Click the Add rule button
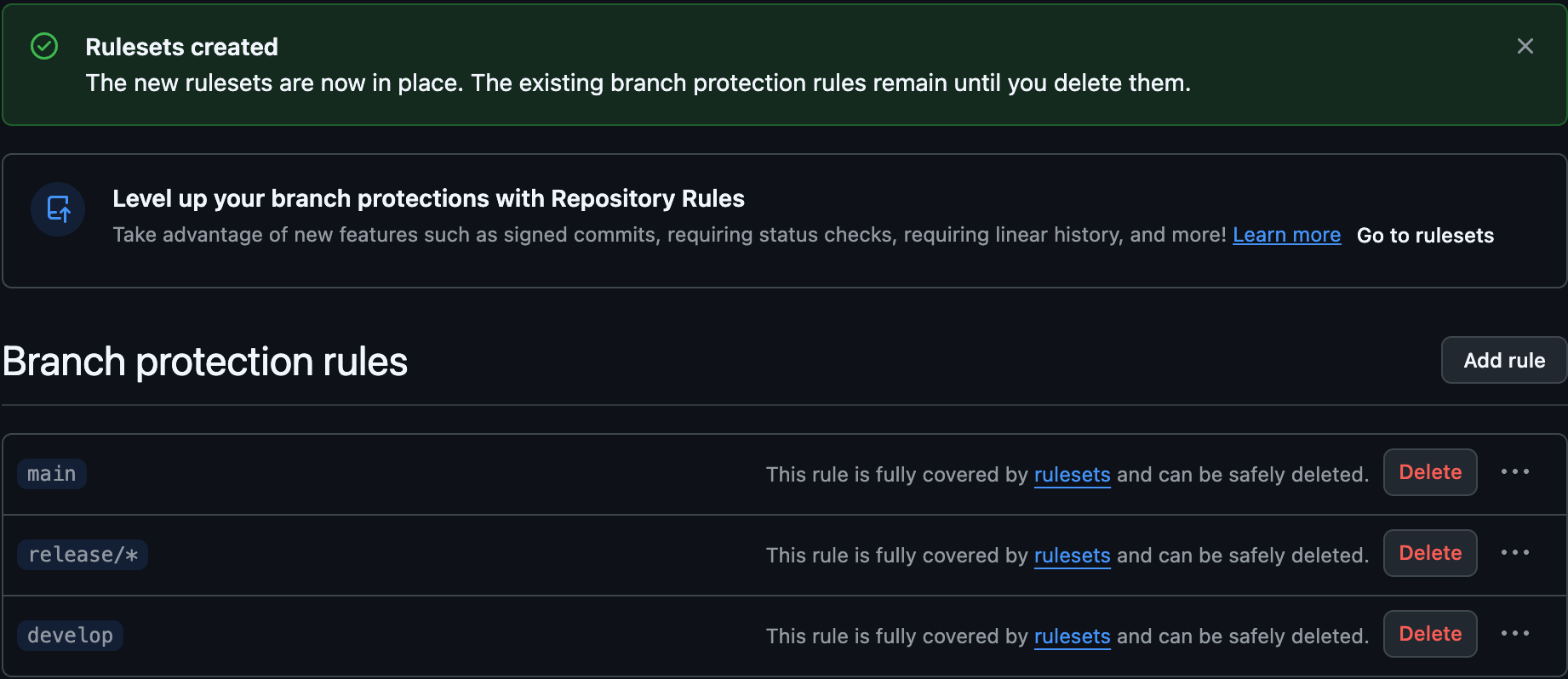The height and width of the screenshot is (679, 1568). [x=1504, y=360]
